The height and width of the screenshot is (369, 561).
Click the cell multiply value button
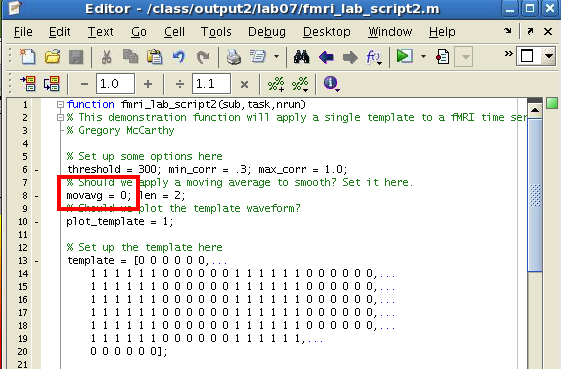[x=244, y=84]
